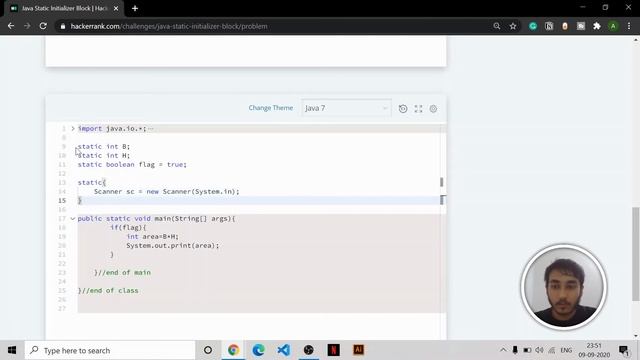The image size is (640, 360).
Task: Click the 'static int B;' line
Action: coord(104,147)
